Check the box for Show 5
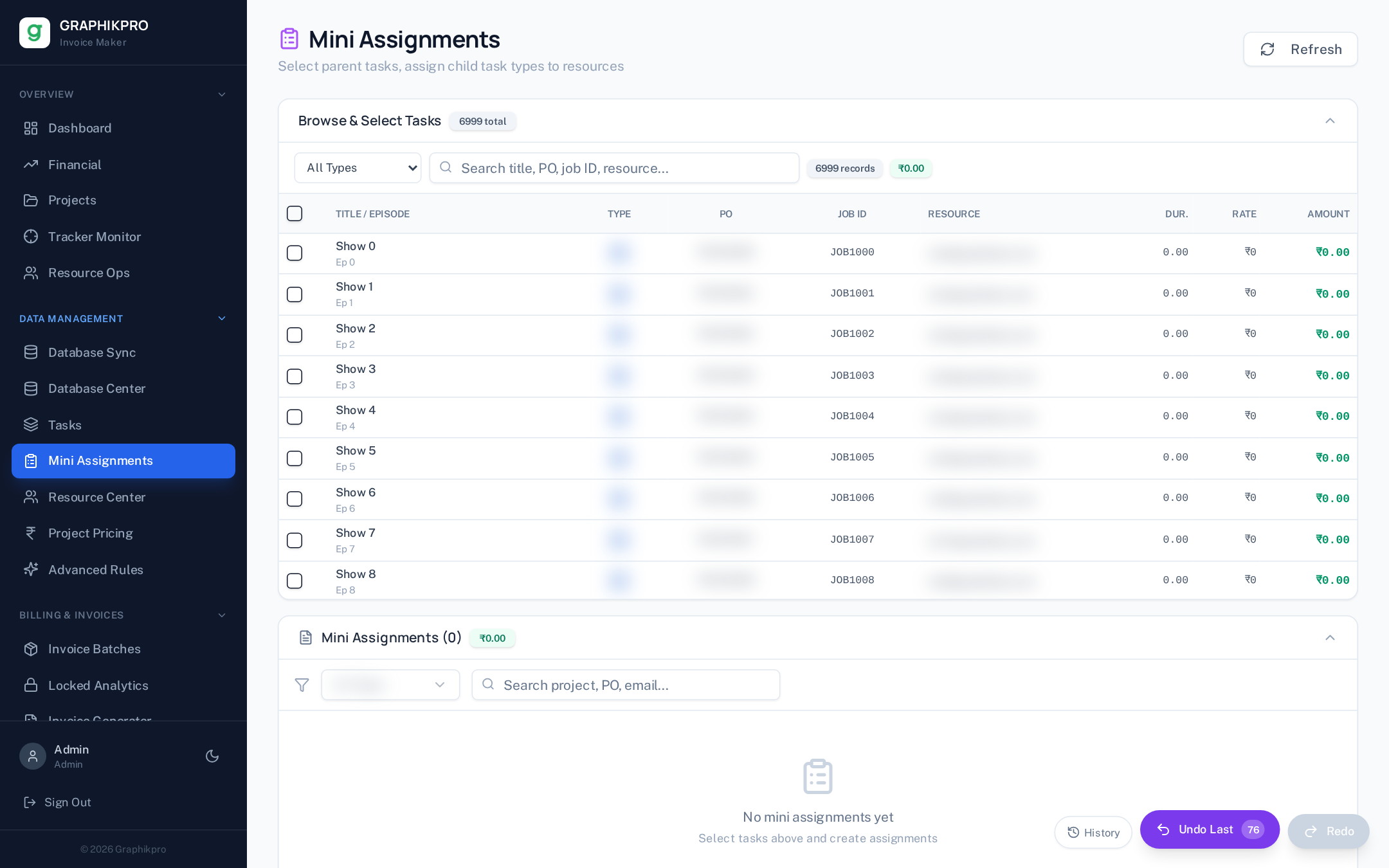This screenshot has height=868, width=1389. tap(295, 458)
